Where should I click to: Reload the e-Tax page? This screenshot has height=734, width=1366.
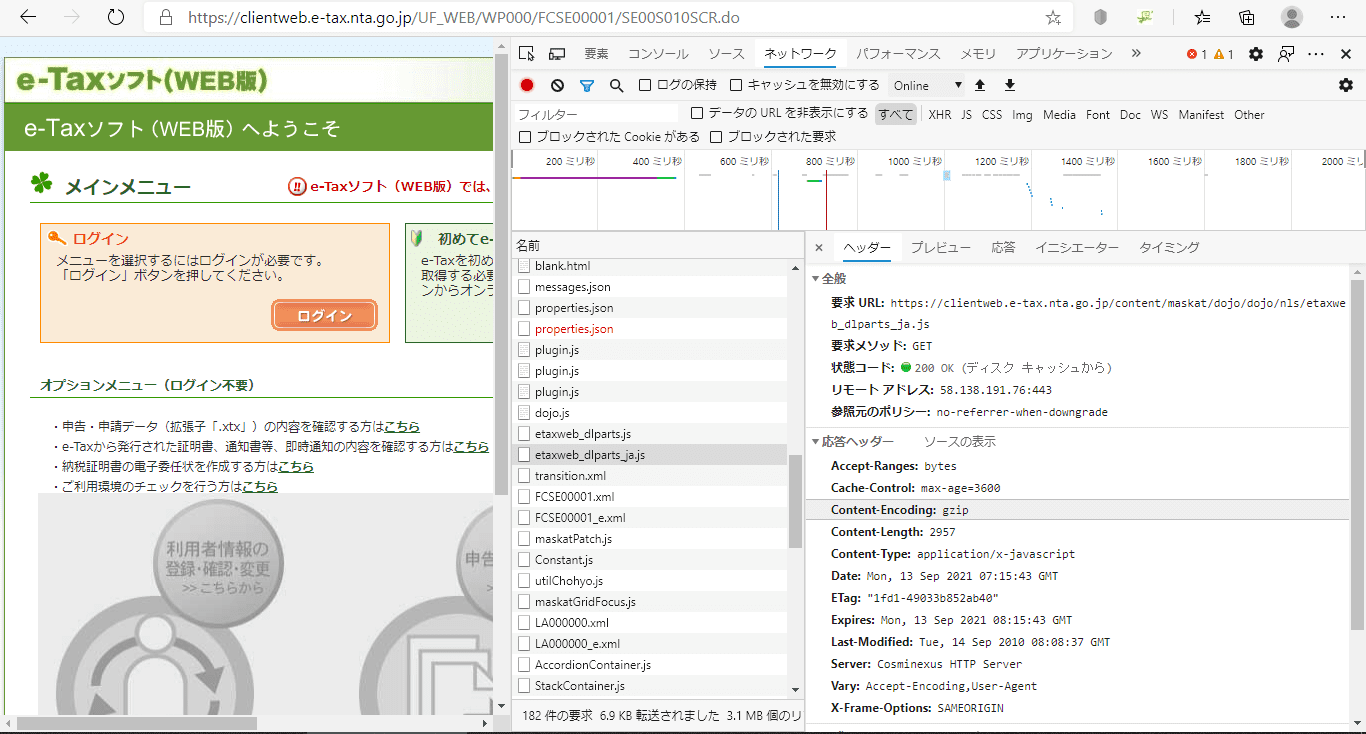(116, 18)
